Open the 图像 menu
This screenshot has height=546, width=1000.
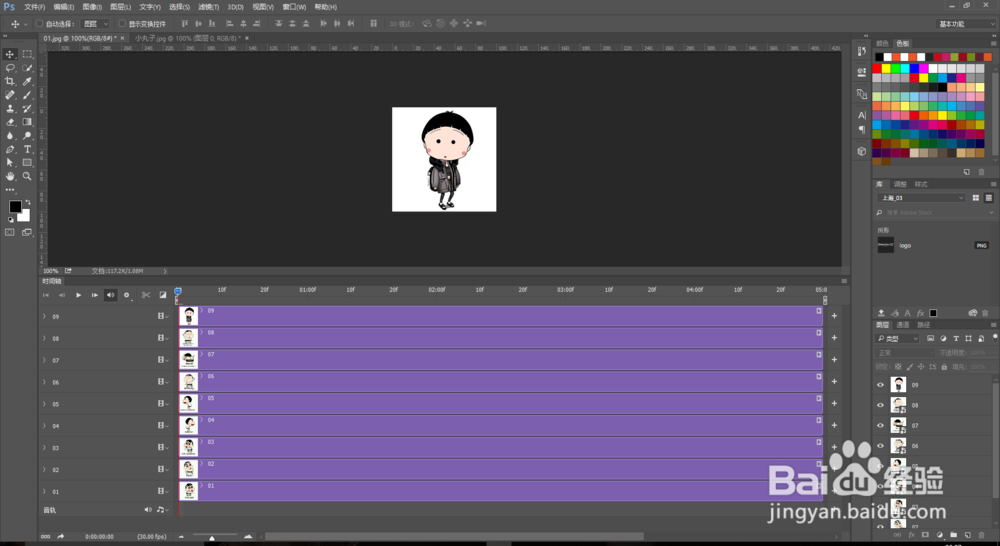tap(92, 7)
